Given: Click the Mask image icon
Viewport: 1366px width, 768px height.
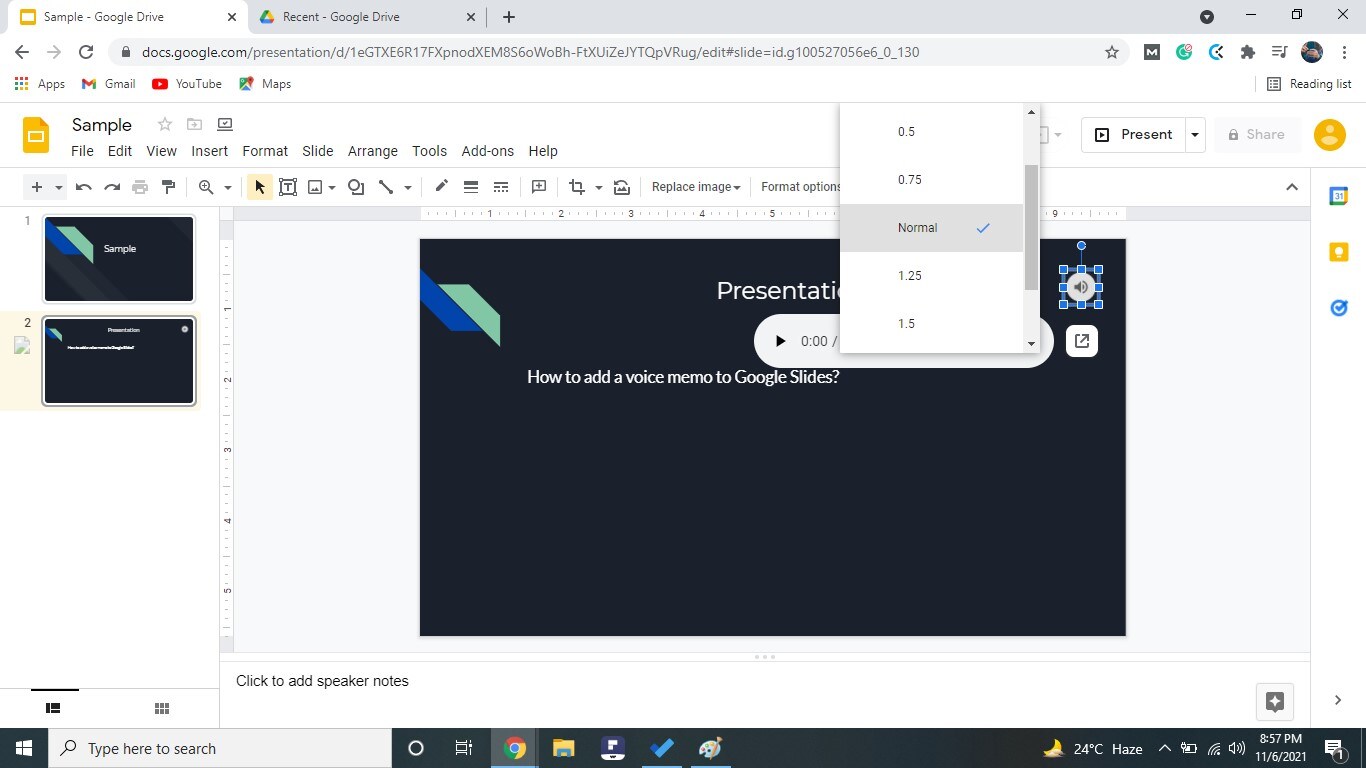Looking at the screenshot, I should point(621,187).
